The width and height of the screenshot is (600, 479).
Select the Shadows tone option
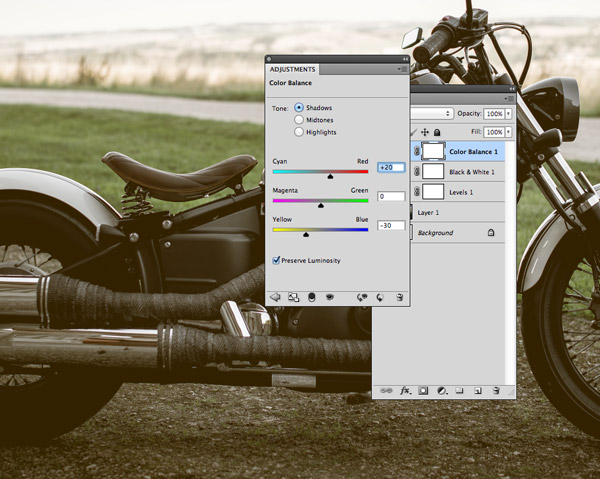(299, 107)
